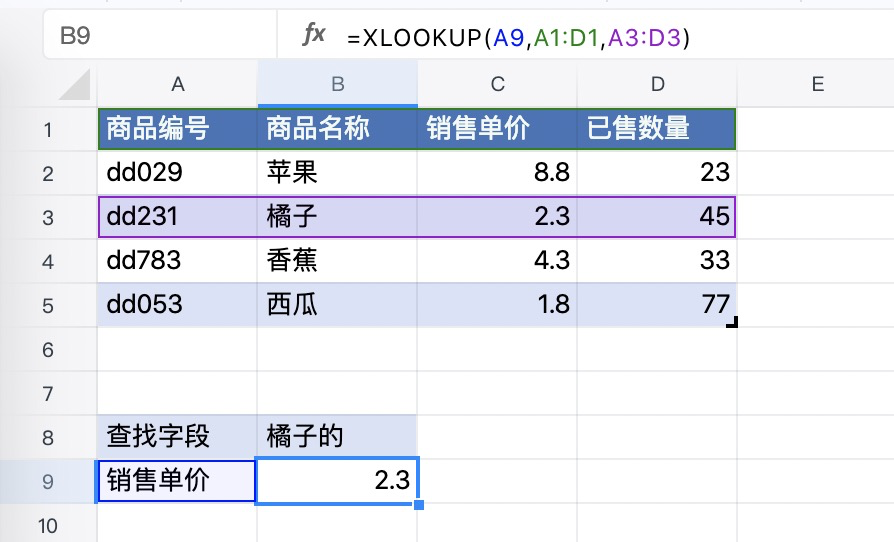Select cell dd783

click(x=177, y=260)
